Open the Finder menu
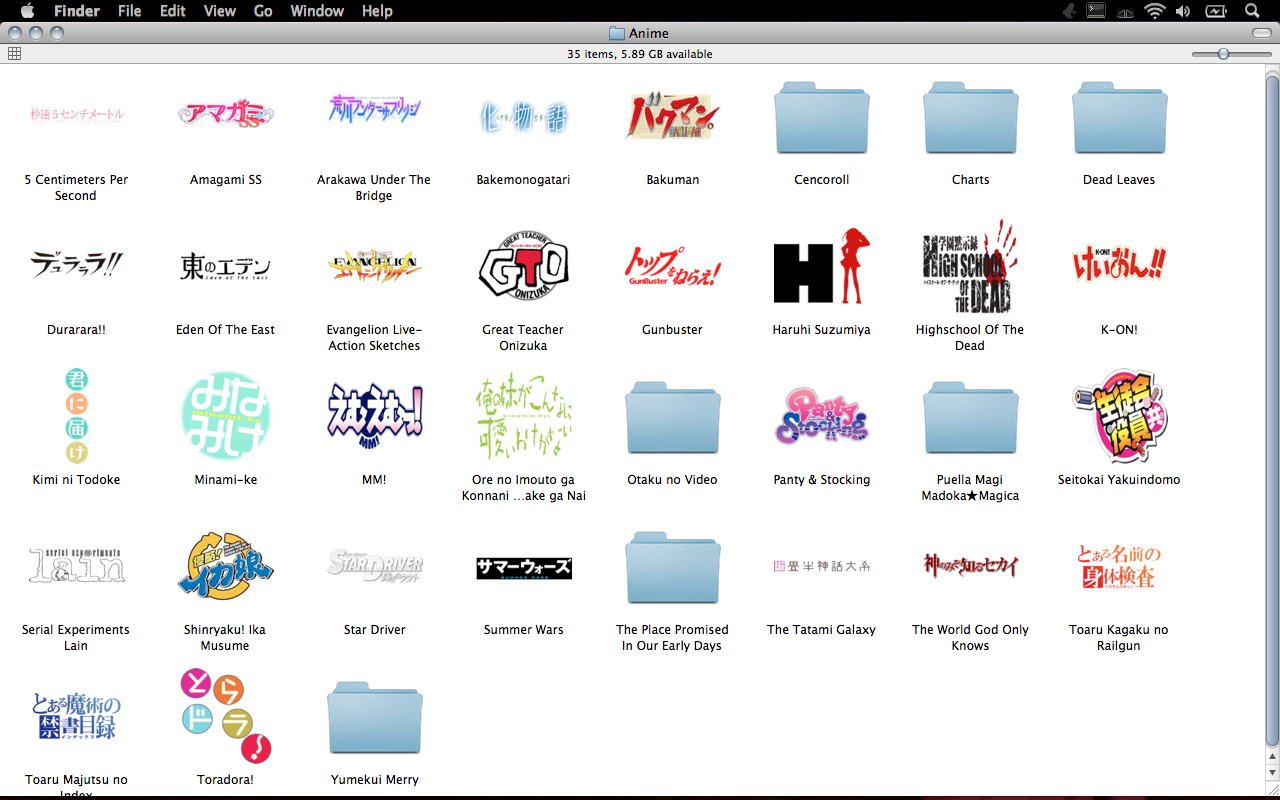The image size is (1280, 800). (x=76, y=11)
